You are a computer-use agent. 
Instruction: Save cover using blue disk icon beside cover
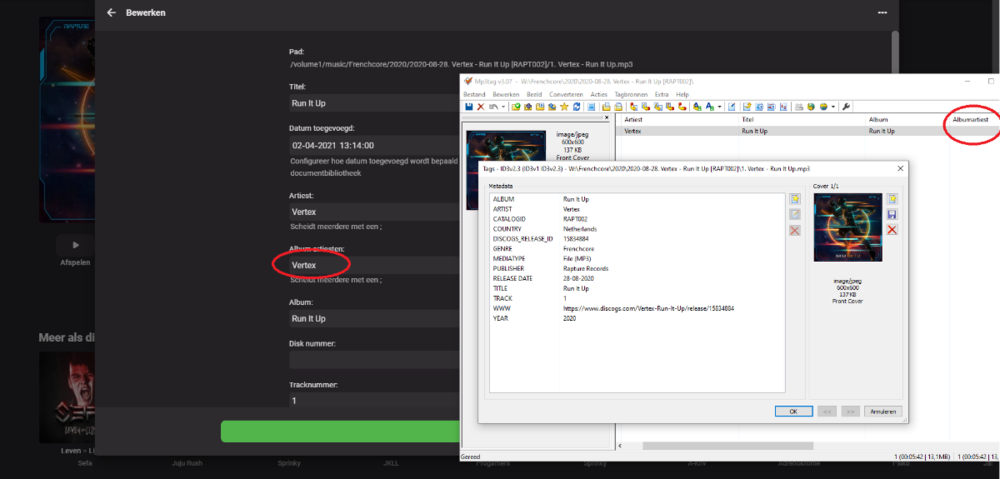tap(892, 214)
